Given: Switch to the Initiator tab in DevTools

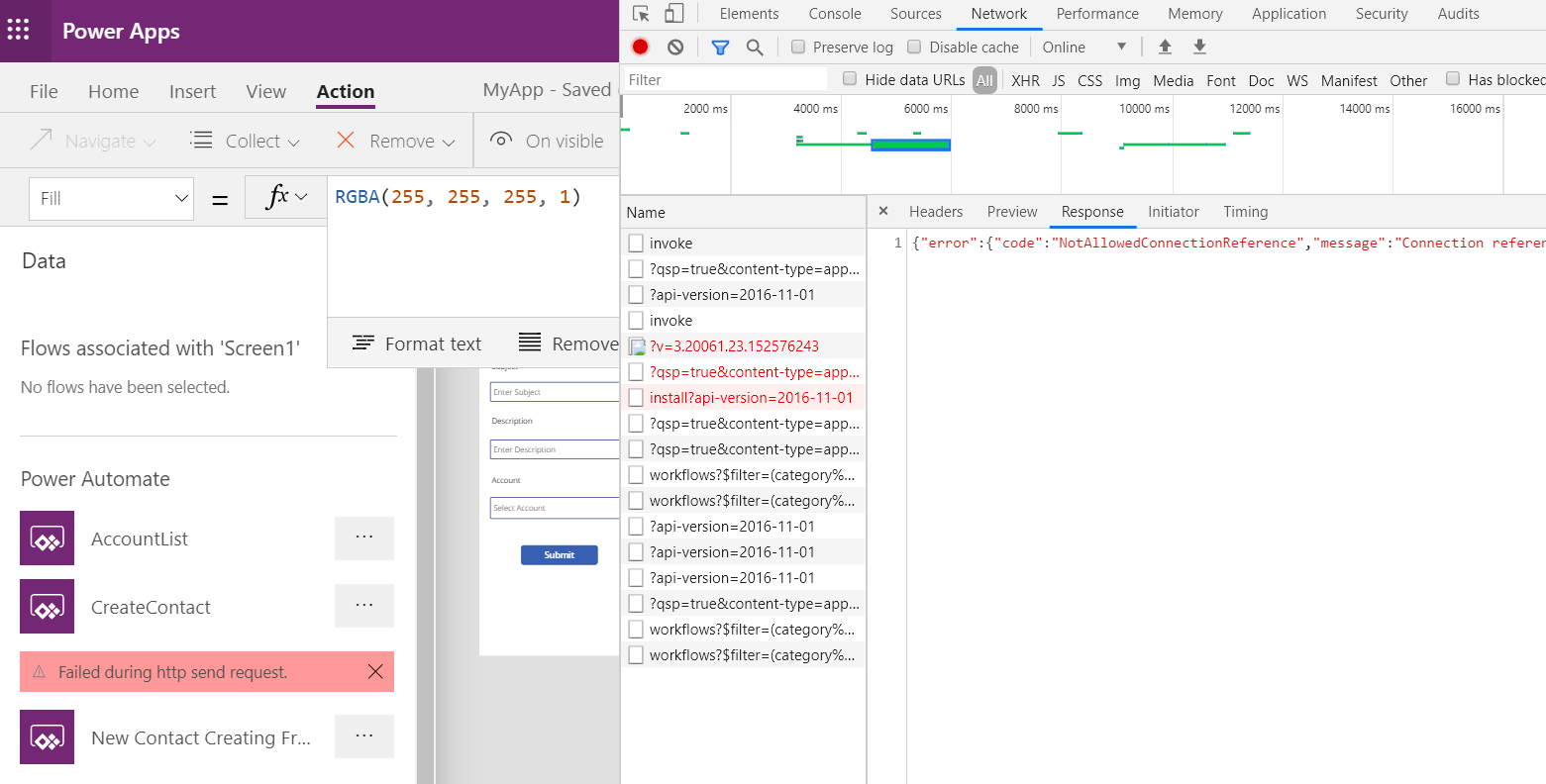Looking at the screenshot, I should pyautogui.click(x=1173, y=211).
